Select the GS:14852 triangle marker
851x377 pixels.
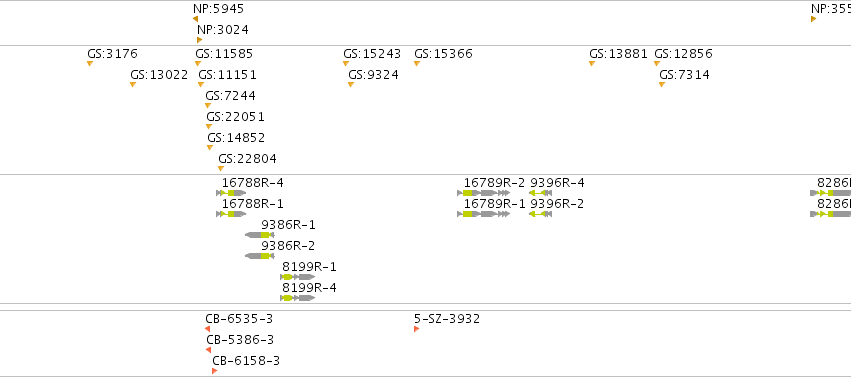point(210,148)
